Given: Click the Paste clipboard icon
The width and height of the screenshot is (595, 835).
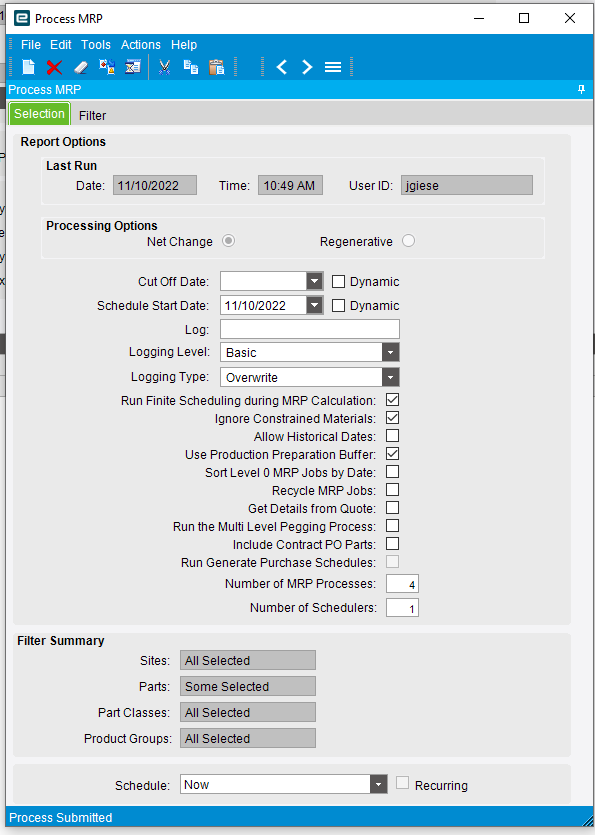Looking at the screenshot, I should [x=217, y=67].
